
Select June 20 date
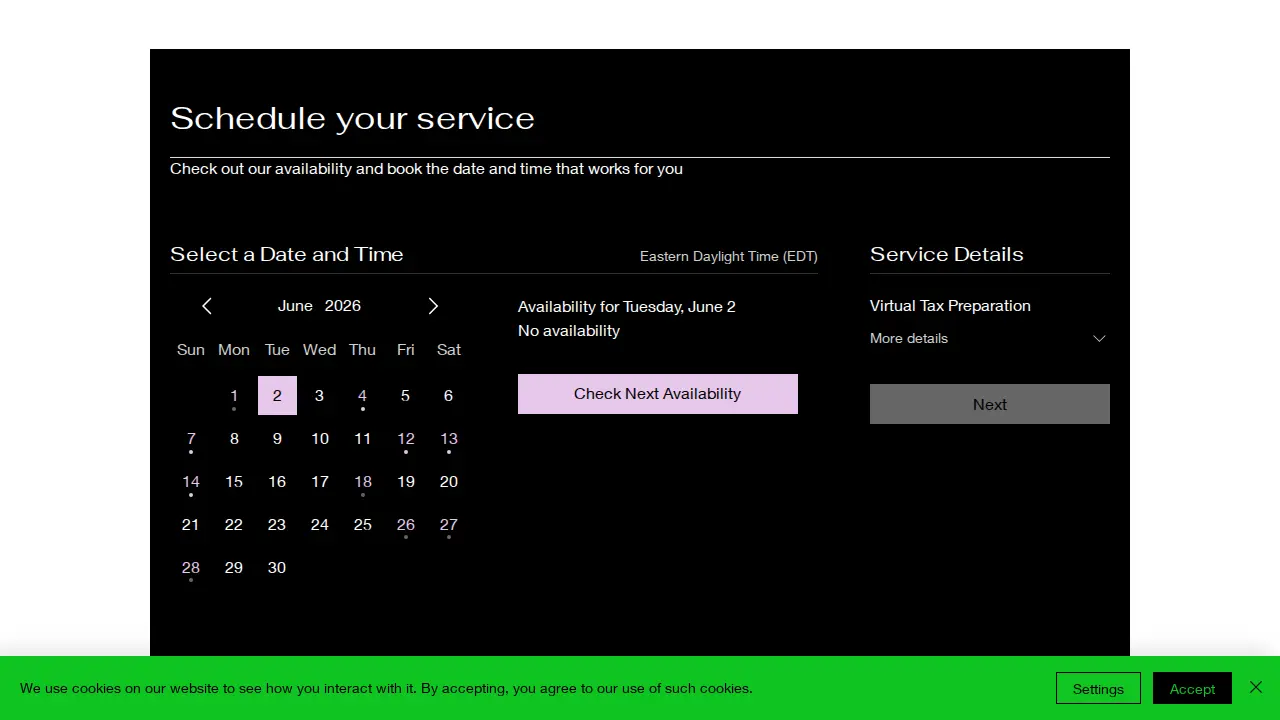pyautogui.click(x=449, y=482)
